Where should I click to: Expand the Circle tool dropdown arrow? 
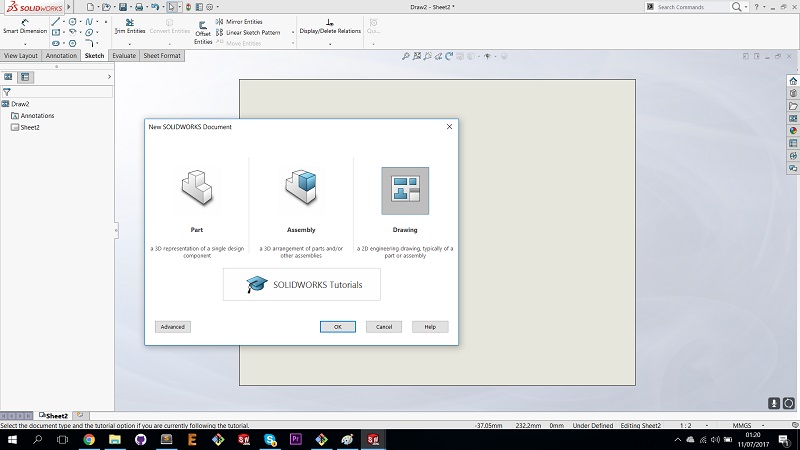(81, 22)
